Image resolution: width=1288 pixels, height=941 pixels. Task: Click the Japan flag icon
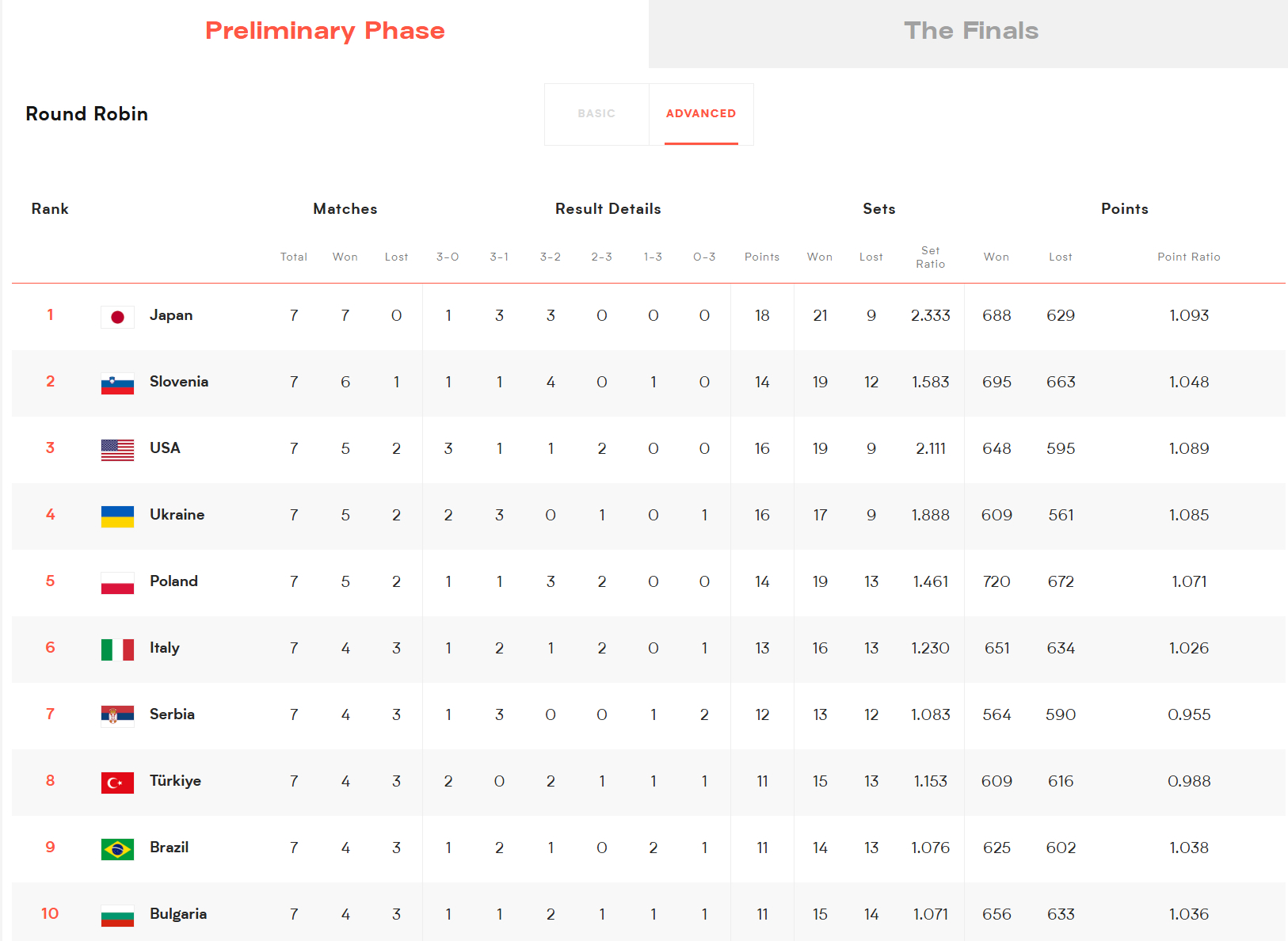tap(117, 317)
